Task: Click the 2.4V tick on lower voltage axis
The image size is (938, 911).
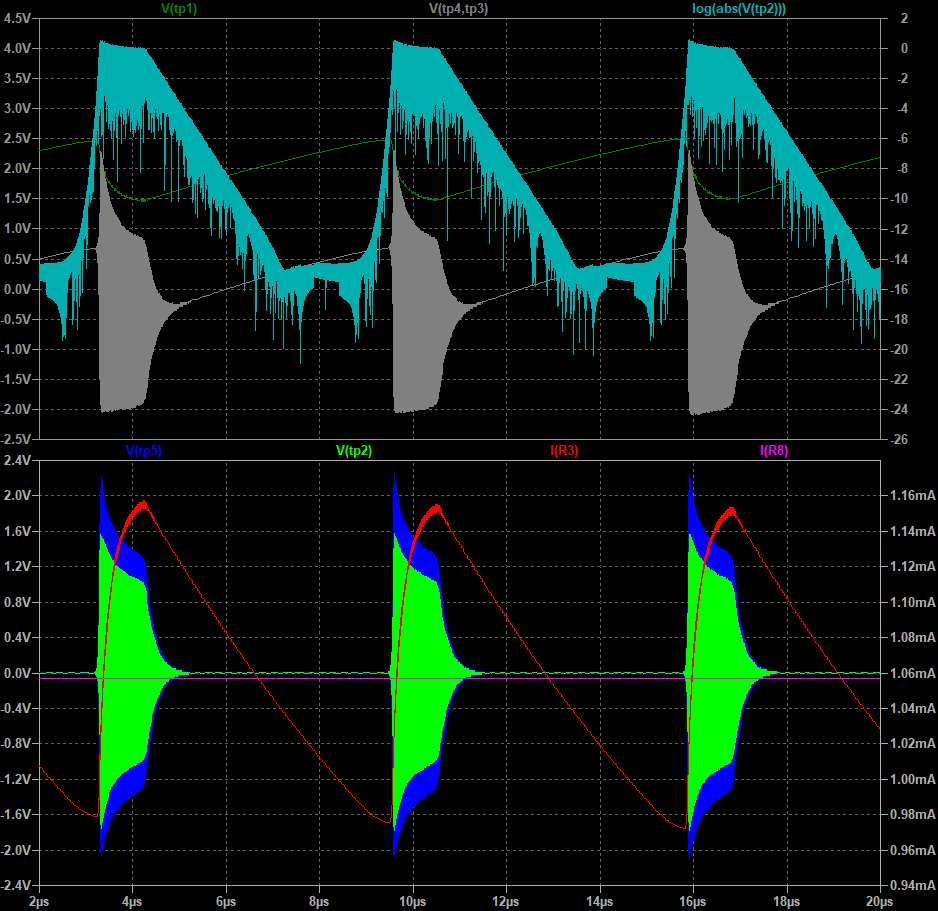Action: tap(18, 460)
